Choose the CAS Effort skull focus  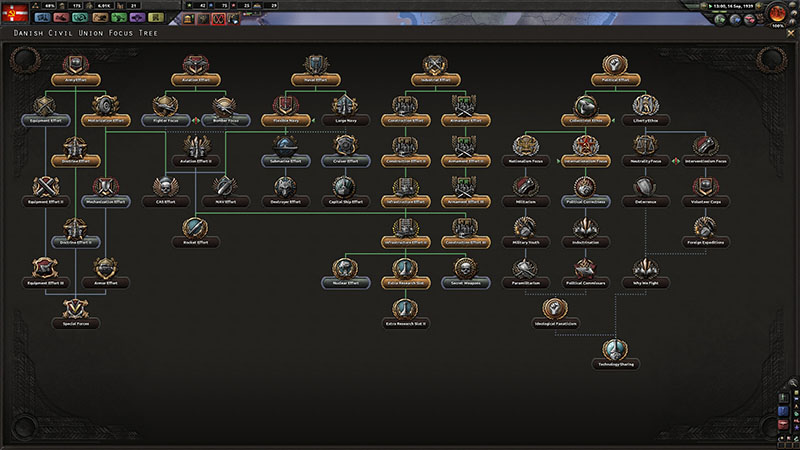166,193
